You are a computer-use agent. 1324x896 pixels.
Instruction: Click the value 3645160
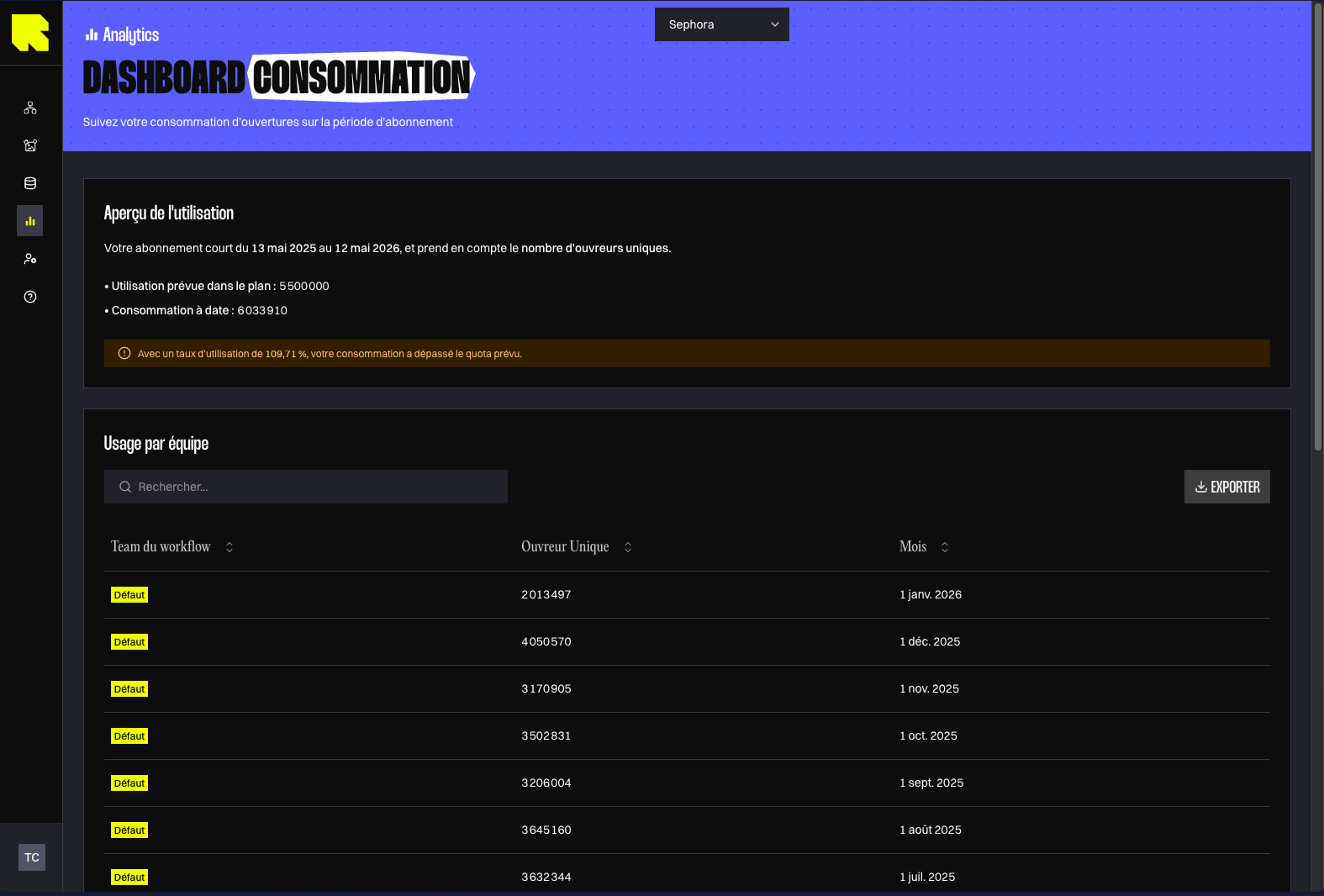[546, 830]
